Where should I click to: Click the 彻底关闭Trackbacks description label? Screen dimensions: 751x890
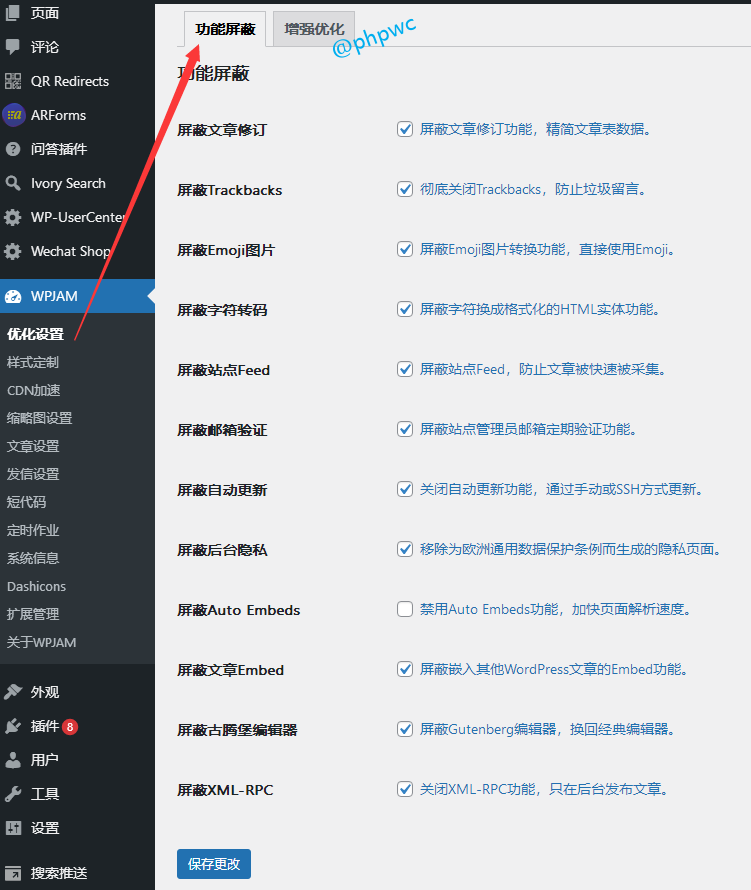pos(533,189)
